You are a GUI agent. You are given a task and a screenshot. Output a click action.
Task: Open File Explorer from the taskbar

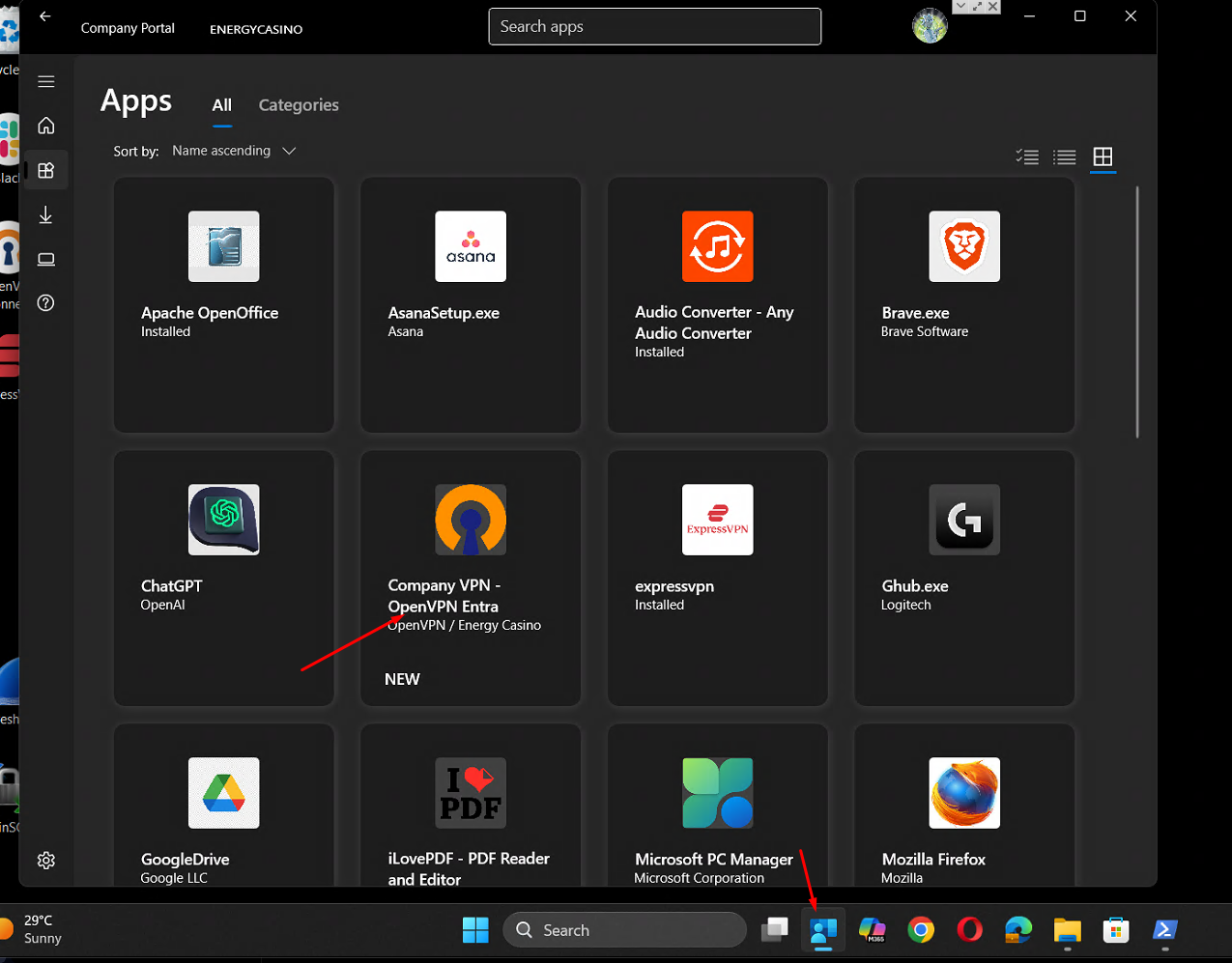point(1067,930)
